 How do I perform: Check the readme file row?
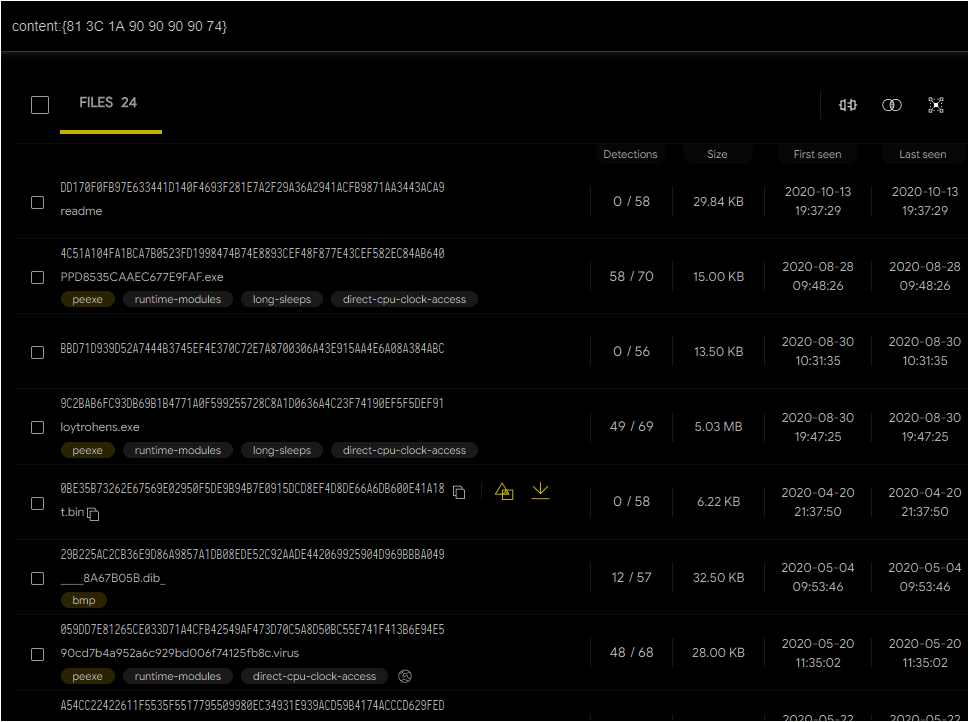point(38,203)
